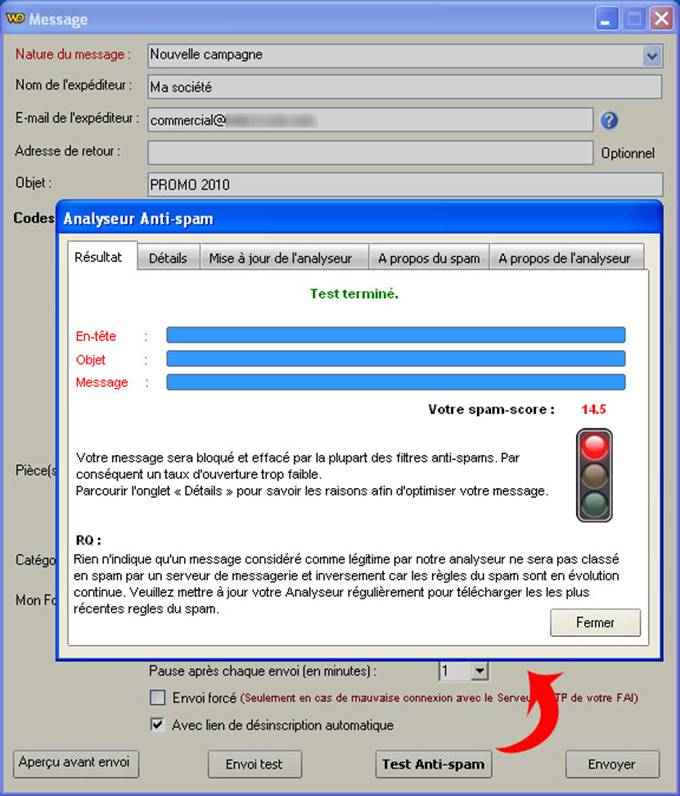This screenshot has width=680, height=796.
Task: Uncheck the automatic unsubscribe link option
Action: [157, 724]
